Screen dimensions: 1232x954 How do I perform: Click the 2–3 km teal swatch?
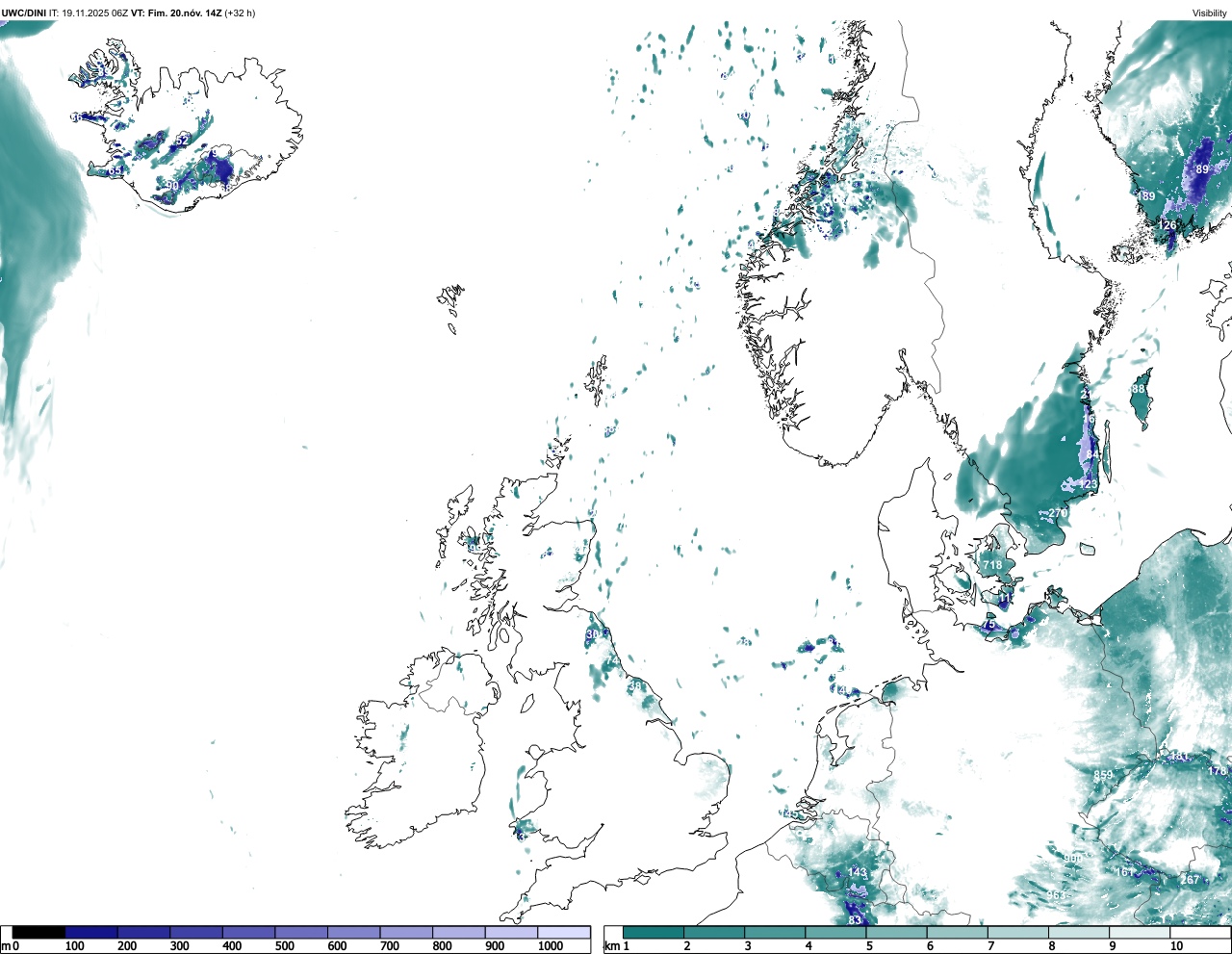(714, 932)
